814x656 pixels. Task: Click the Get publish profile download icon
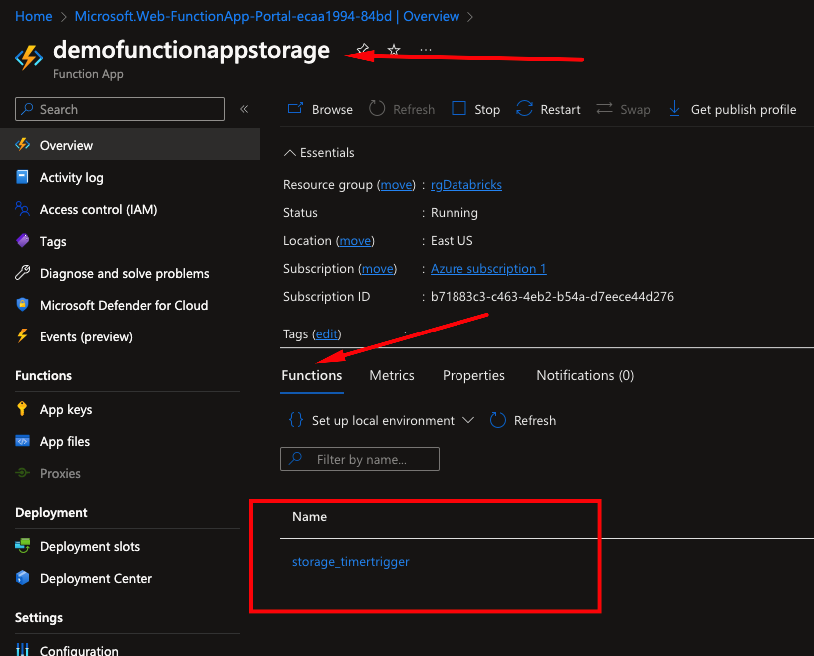click(x=674, y=108)
